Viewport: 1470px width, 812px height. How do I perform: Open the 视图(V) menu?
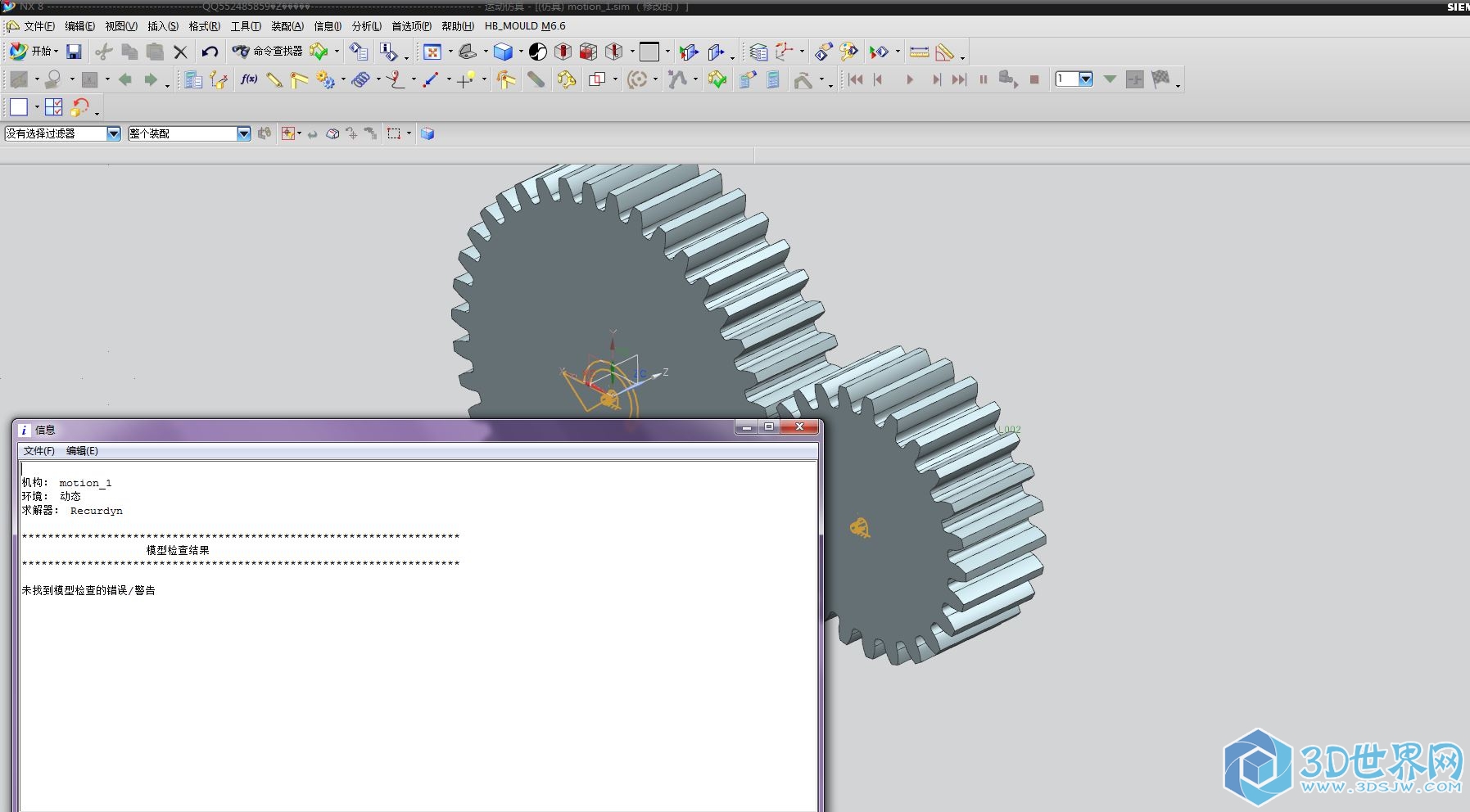(x=121, y=26)
